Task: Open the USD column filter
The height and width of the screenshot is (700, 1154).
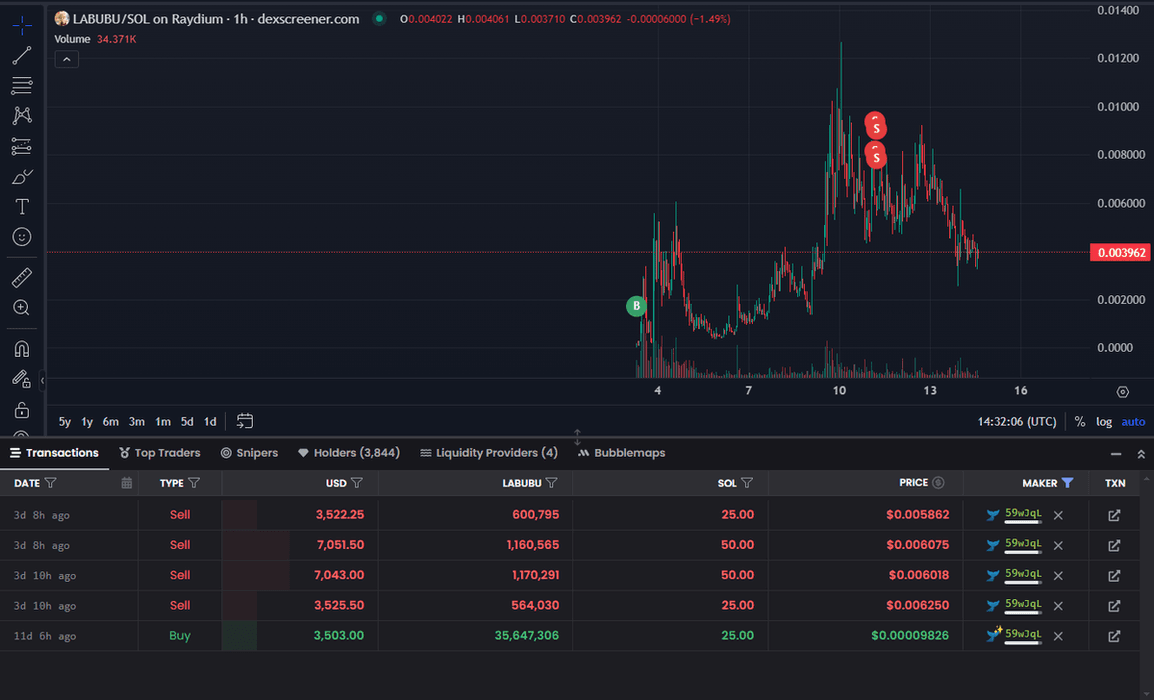Action: [x=357, y=483]
